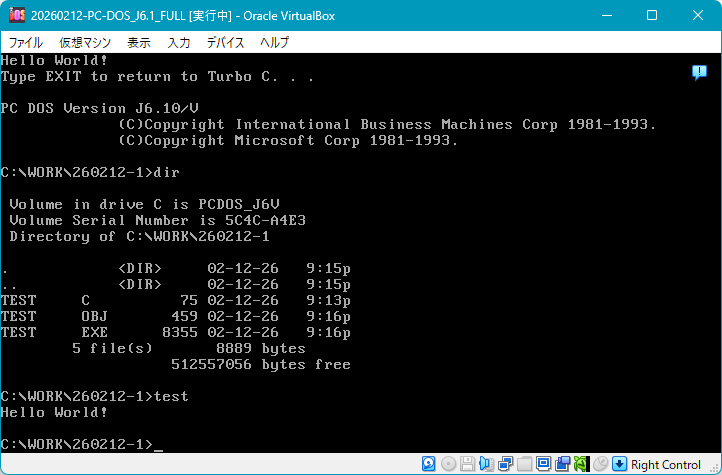Click the shared folders status icon
The height and width of the screenshot is (475, 722).
tap(524, 464)
